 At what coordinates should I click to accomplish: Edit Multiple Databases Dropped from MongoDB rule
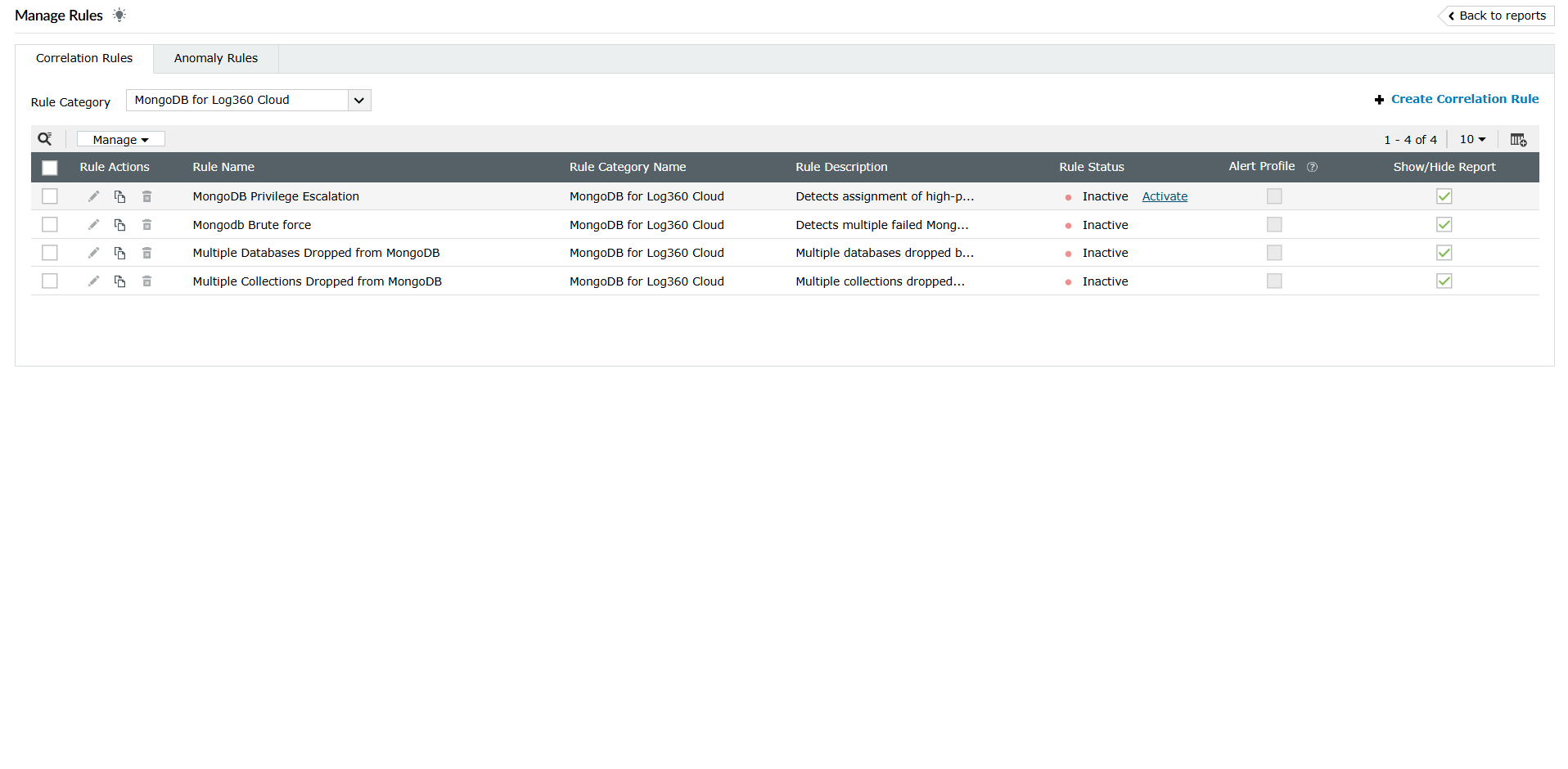(93, 253)
